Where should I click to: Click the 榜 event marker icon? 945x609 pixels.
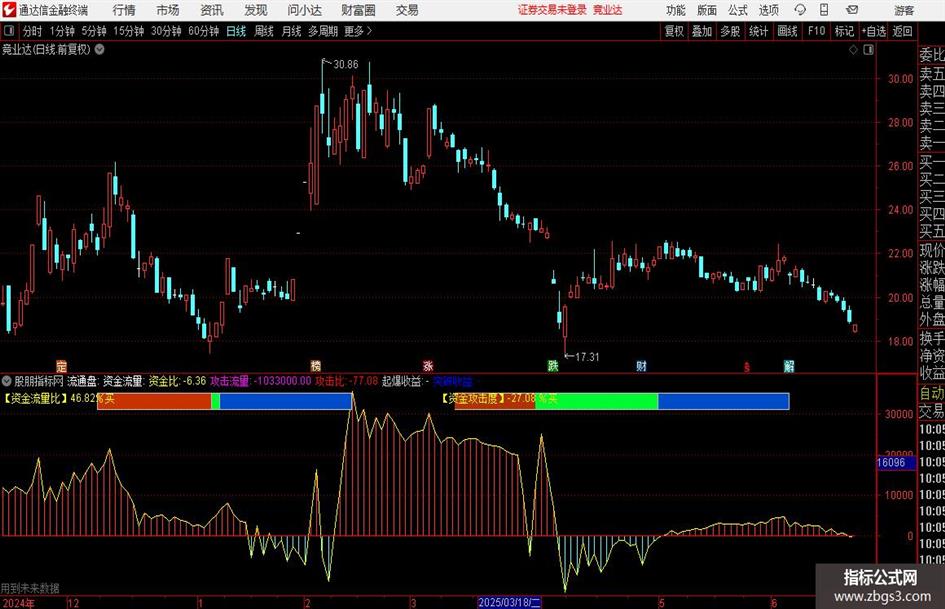316,366
